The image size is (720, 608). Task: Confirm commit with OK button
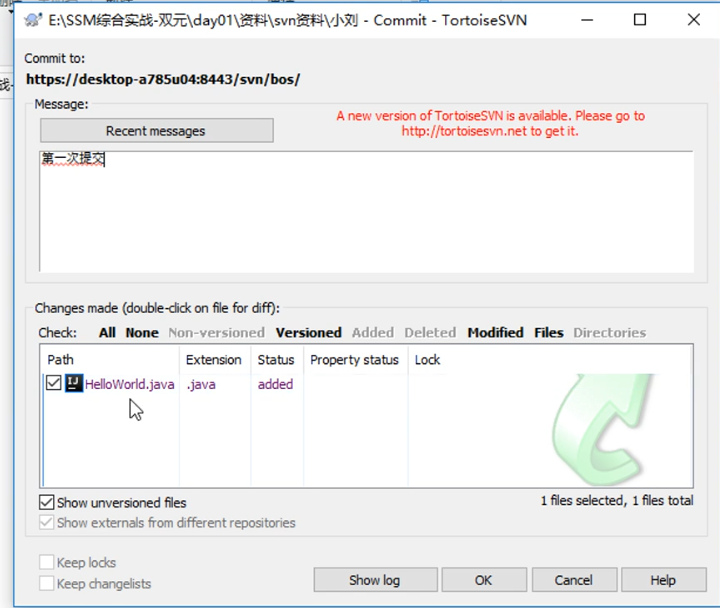[x=484, y=580]
